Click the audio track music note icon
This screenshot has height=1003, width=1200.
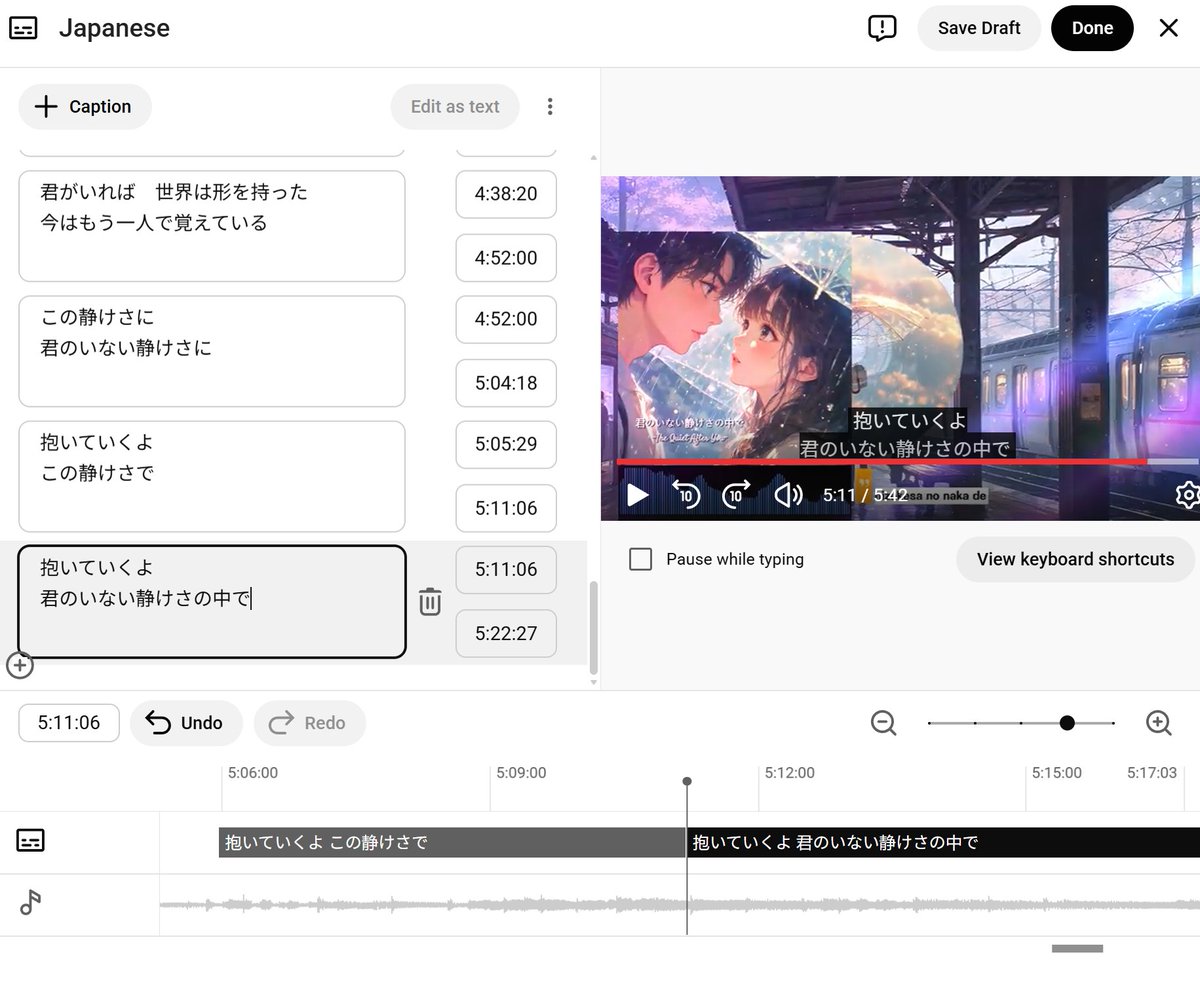pyautogui.click(x=31, y=903)
